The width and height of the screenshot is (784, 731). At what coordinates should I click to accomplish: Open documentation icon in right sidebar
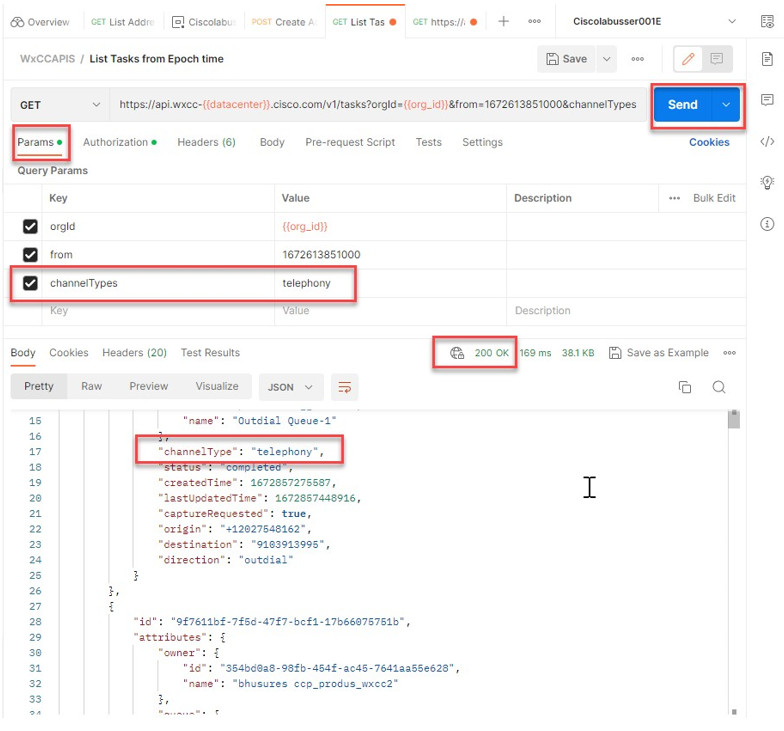coord(767,59)
